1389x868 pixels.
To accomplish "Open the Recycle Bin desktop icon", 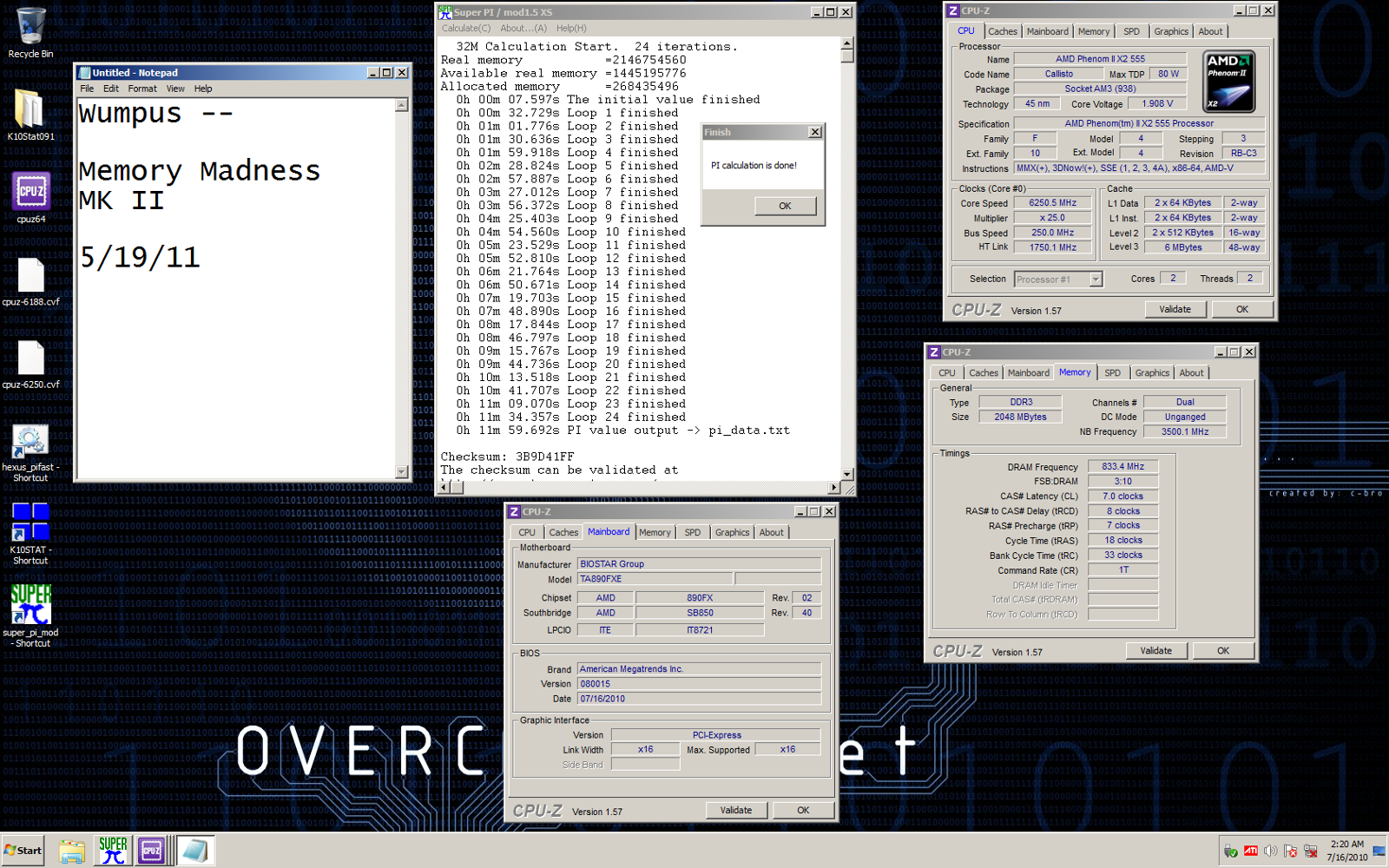I will [x=30, y=33].
